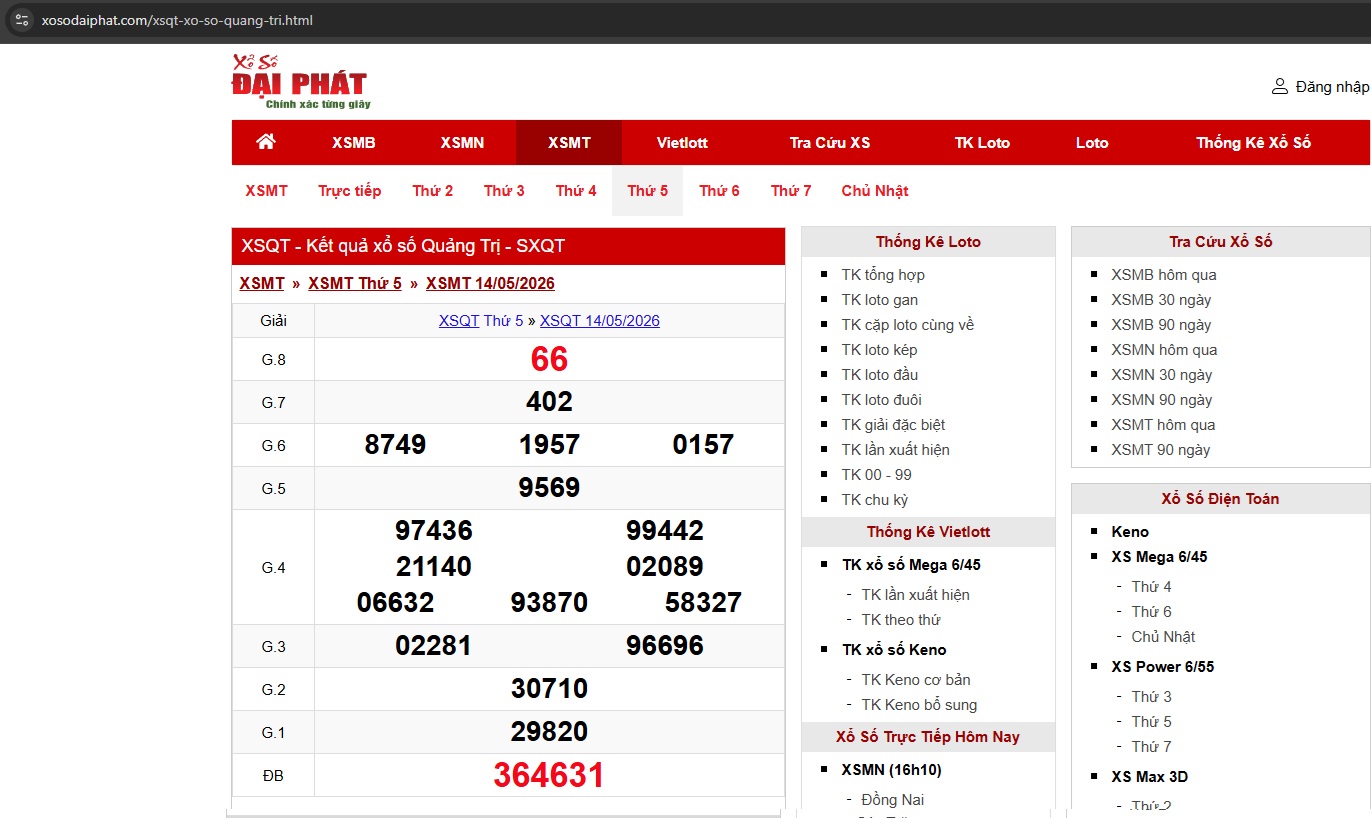Screen dimensions: 1371x818
Task: Open XS Power 6/55 link
Action: click(1163, 667)
